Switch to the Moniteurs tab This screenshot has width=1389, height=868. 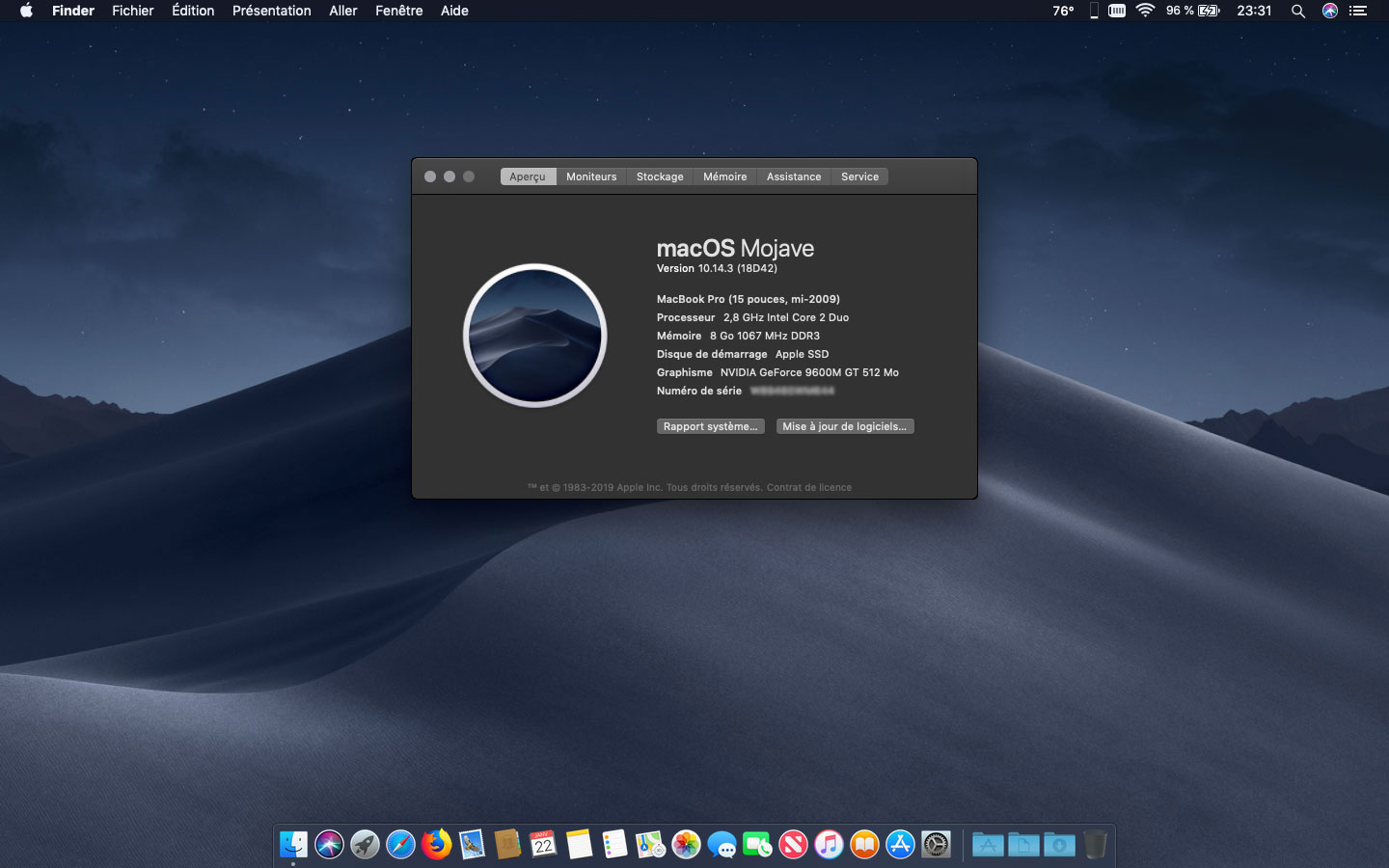(591, 176)
